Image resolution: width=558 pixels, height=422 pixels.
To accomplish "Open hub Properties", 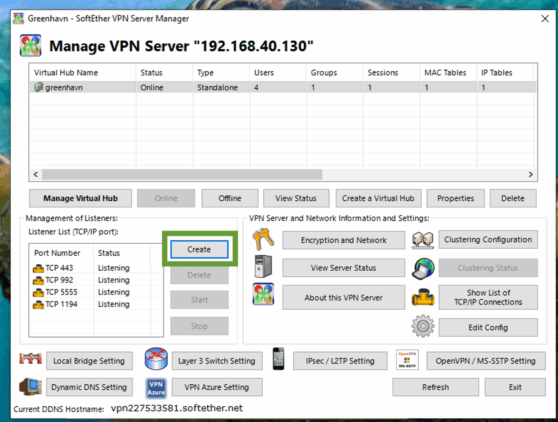I will 456,198.
